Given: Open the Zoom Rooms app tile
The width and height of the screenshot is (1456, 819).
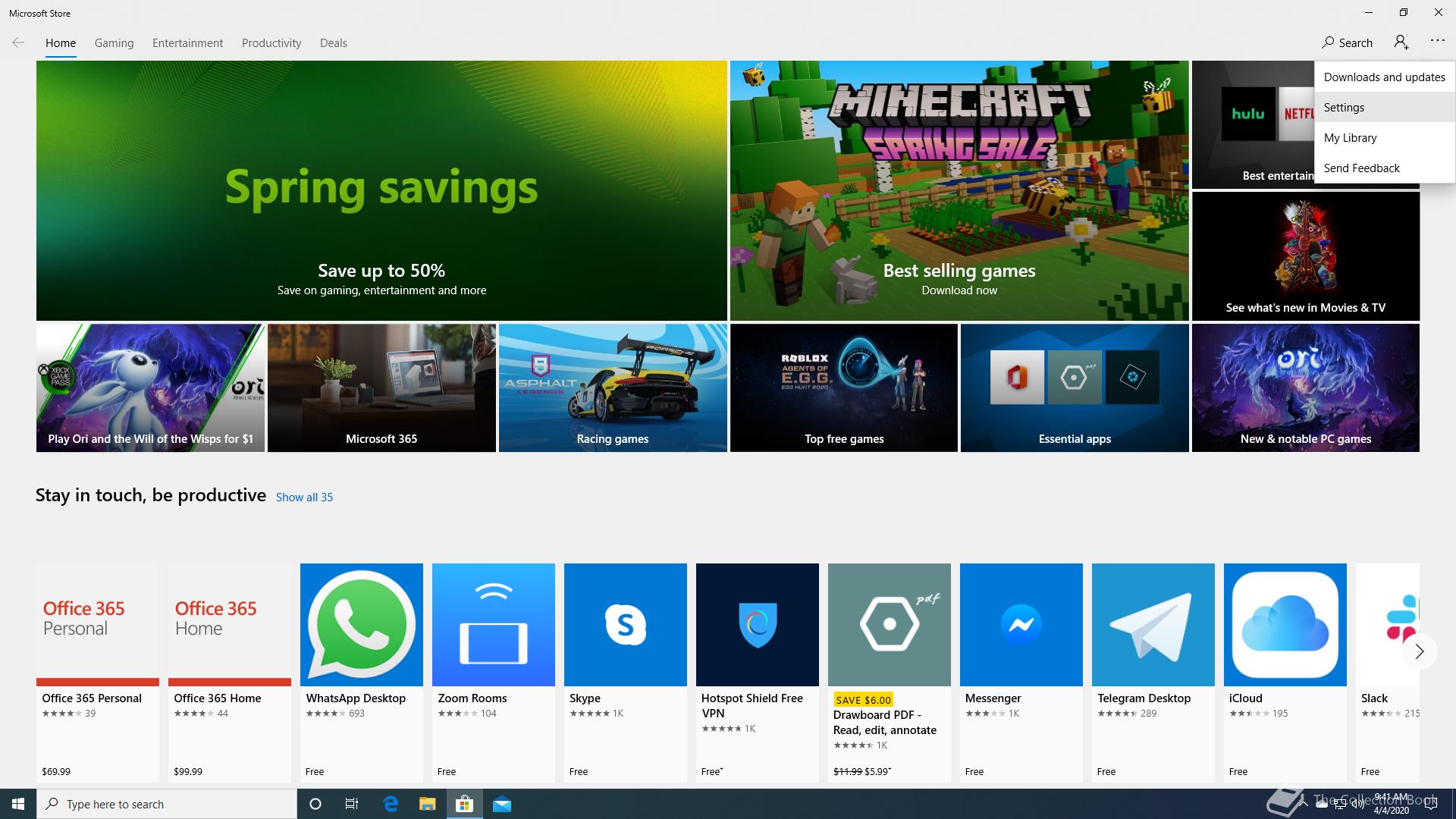Looking at the screenshot, I should (x=494, y=672).
